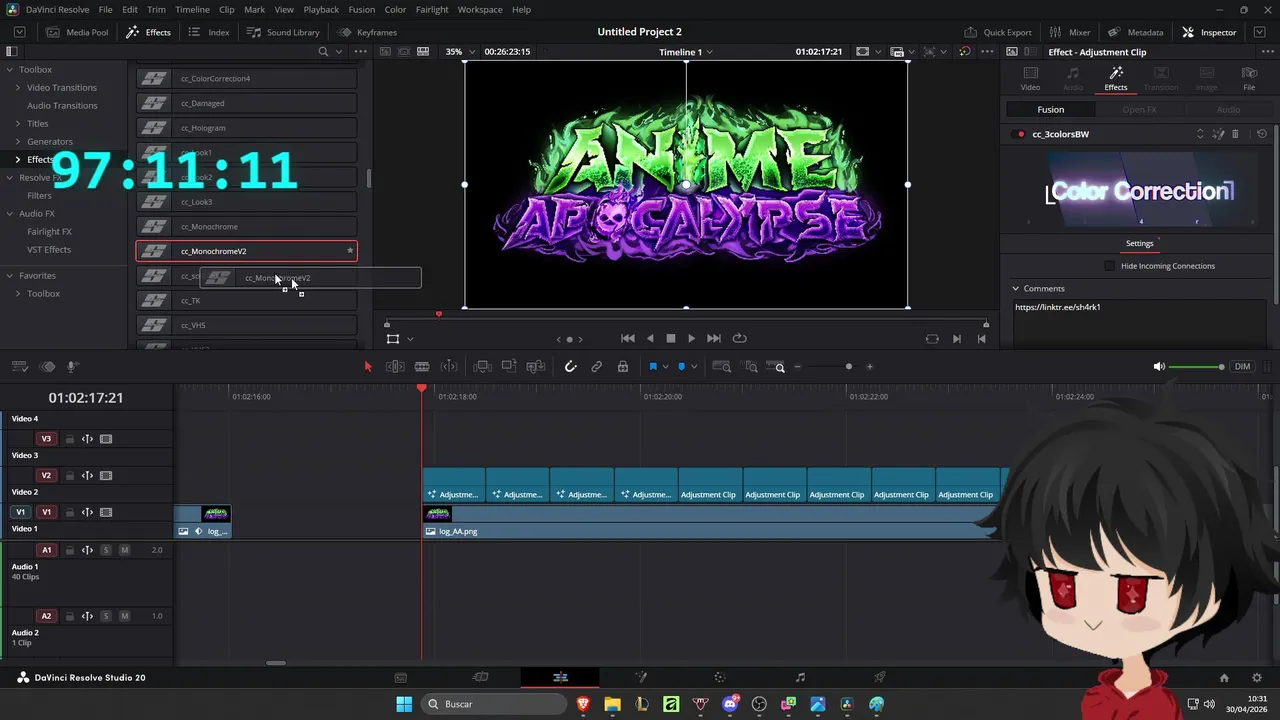Click the Comments text field
The width and height of the screenshot is (1280, 720).
click(1139, 322)
